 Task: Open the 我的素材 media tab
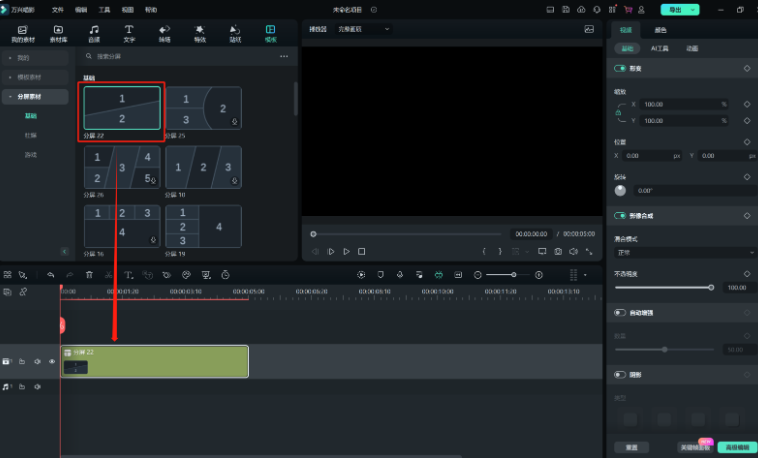(22, 34)
